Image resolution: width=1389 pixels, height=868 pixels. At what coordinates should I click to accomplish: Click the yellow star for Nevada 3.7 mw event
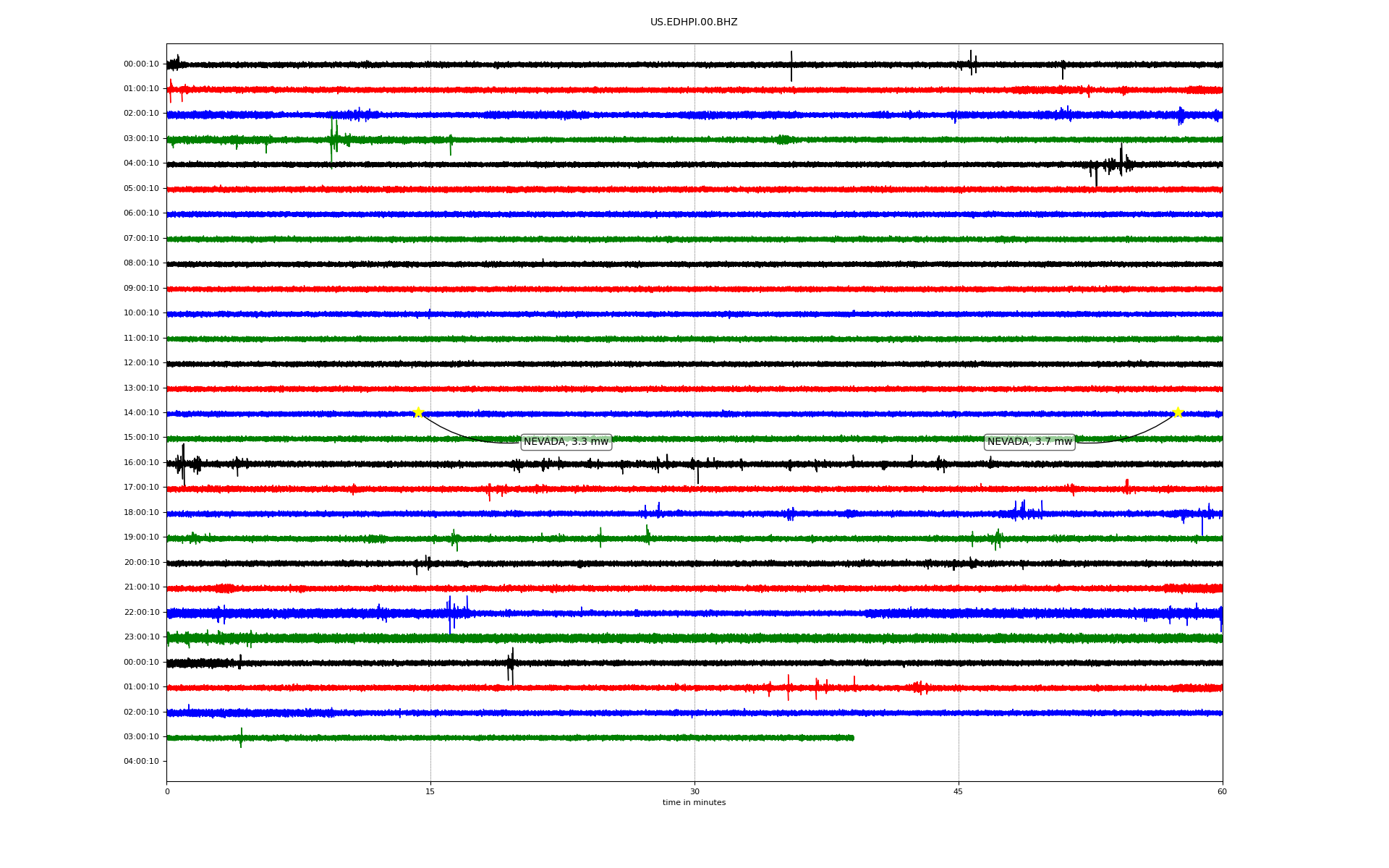coord(1177,412)
